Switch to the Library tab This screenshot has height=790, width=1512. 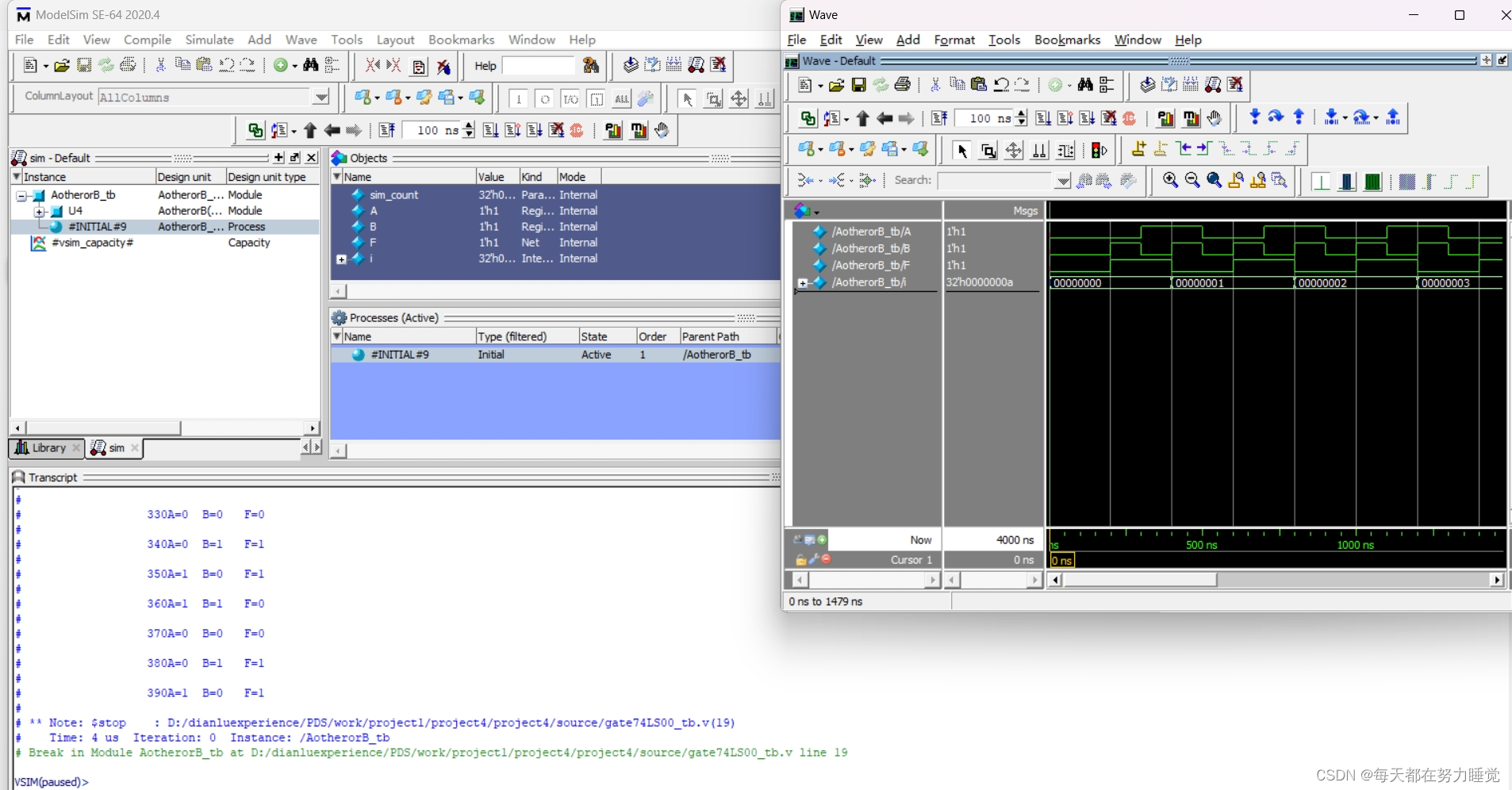coord(46,448)
